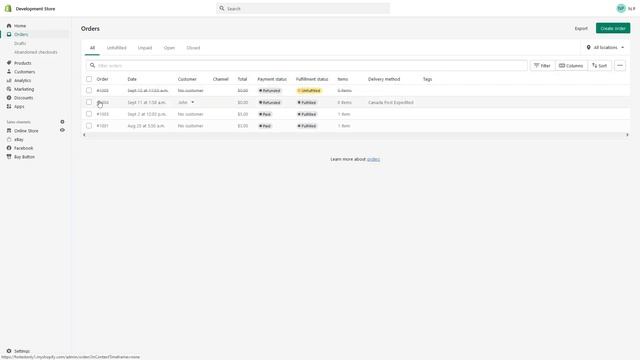View Online Store with eye icon
This screenshot has height=360, width=640.
[62, 130]
